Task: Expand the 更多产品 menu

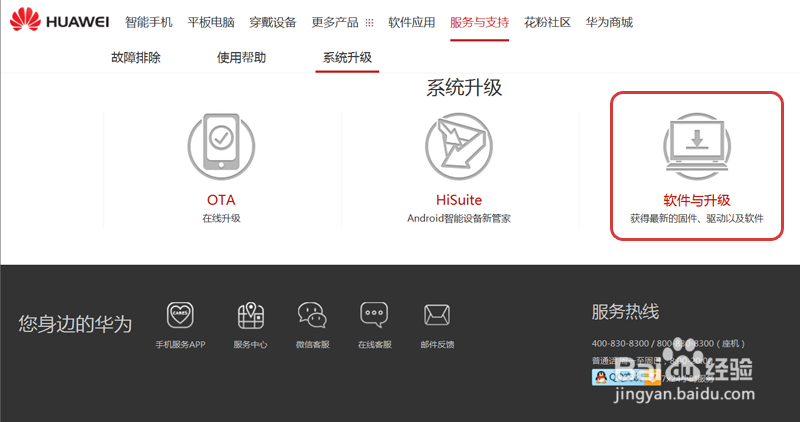Action: tap(335, 22)
